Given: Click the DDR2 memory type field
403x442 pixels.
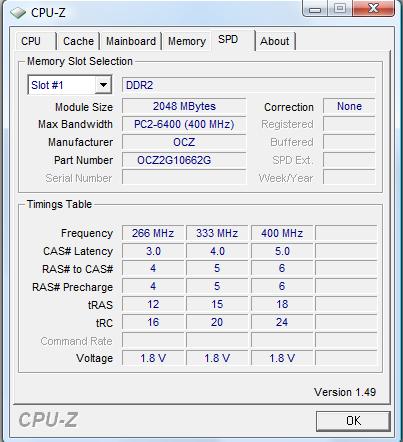Looking at the screenshot, I should [x=249, y=85].
